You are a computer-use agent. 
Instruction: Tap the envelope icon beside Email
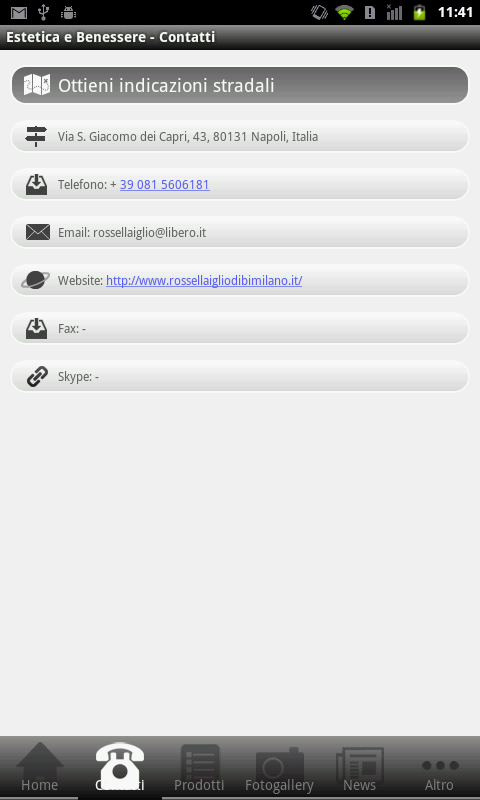pos(38,232)
